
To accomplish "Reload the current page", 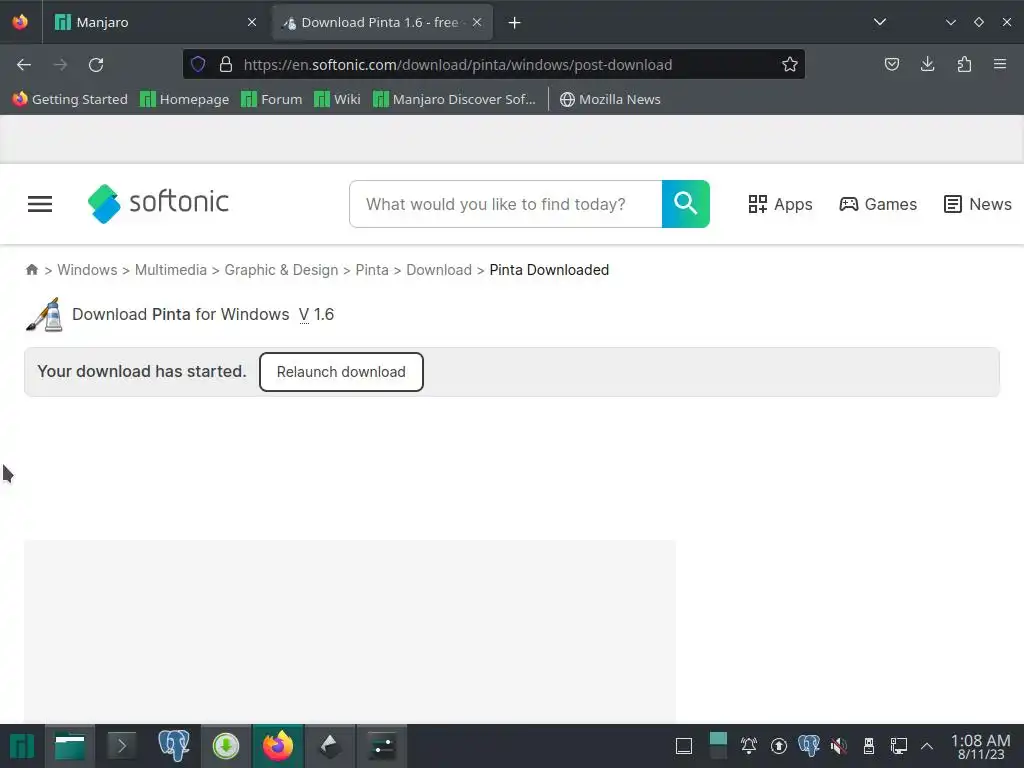I will [96, 65].
